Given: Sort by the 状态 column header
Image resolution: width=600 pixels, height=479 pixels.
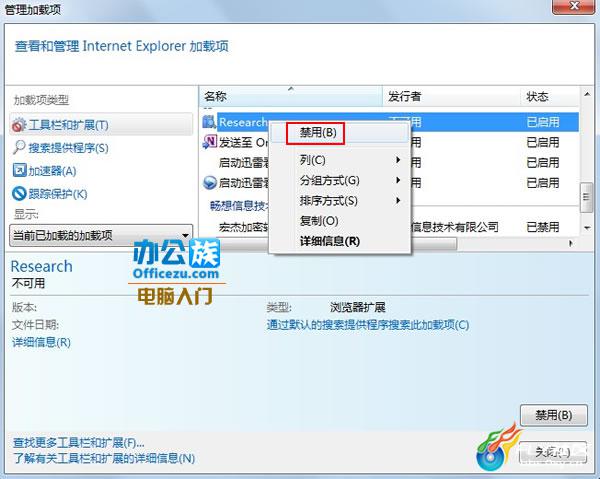Looking at the screenshot, I should click(550, 96).
